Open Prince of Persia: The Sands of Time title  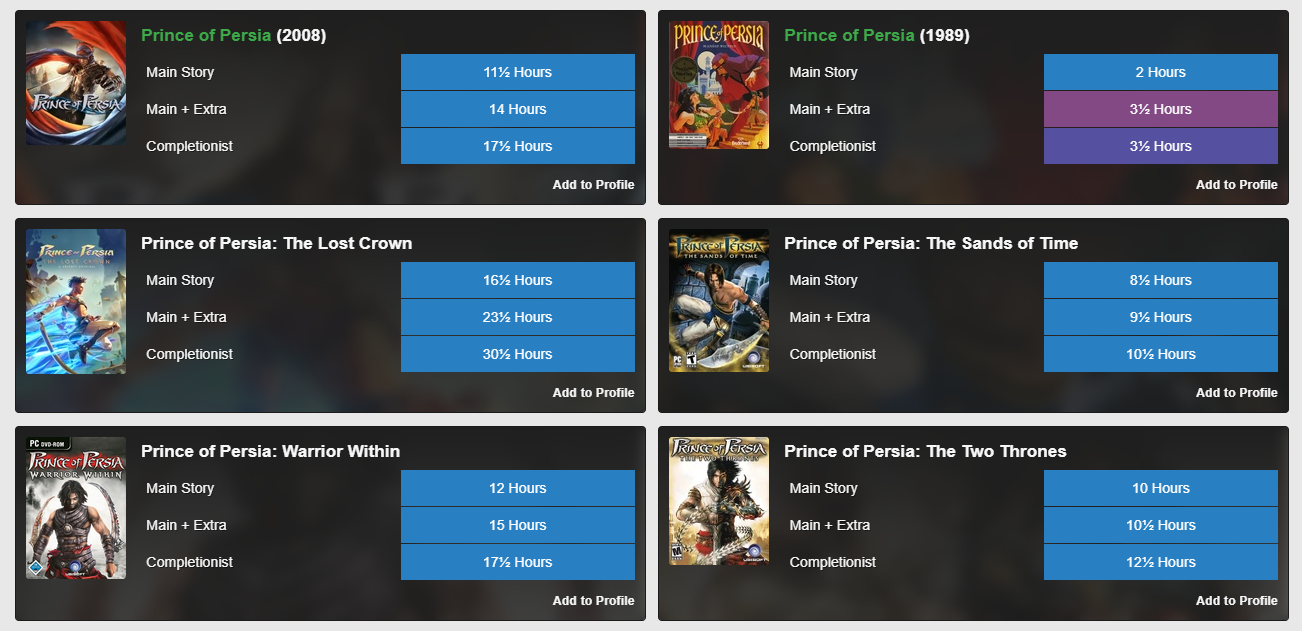tap(930, 243)
